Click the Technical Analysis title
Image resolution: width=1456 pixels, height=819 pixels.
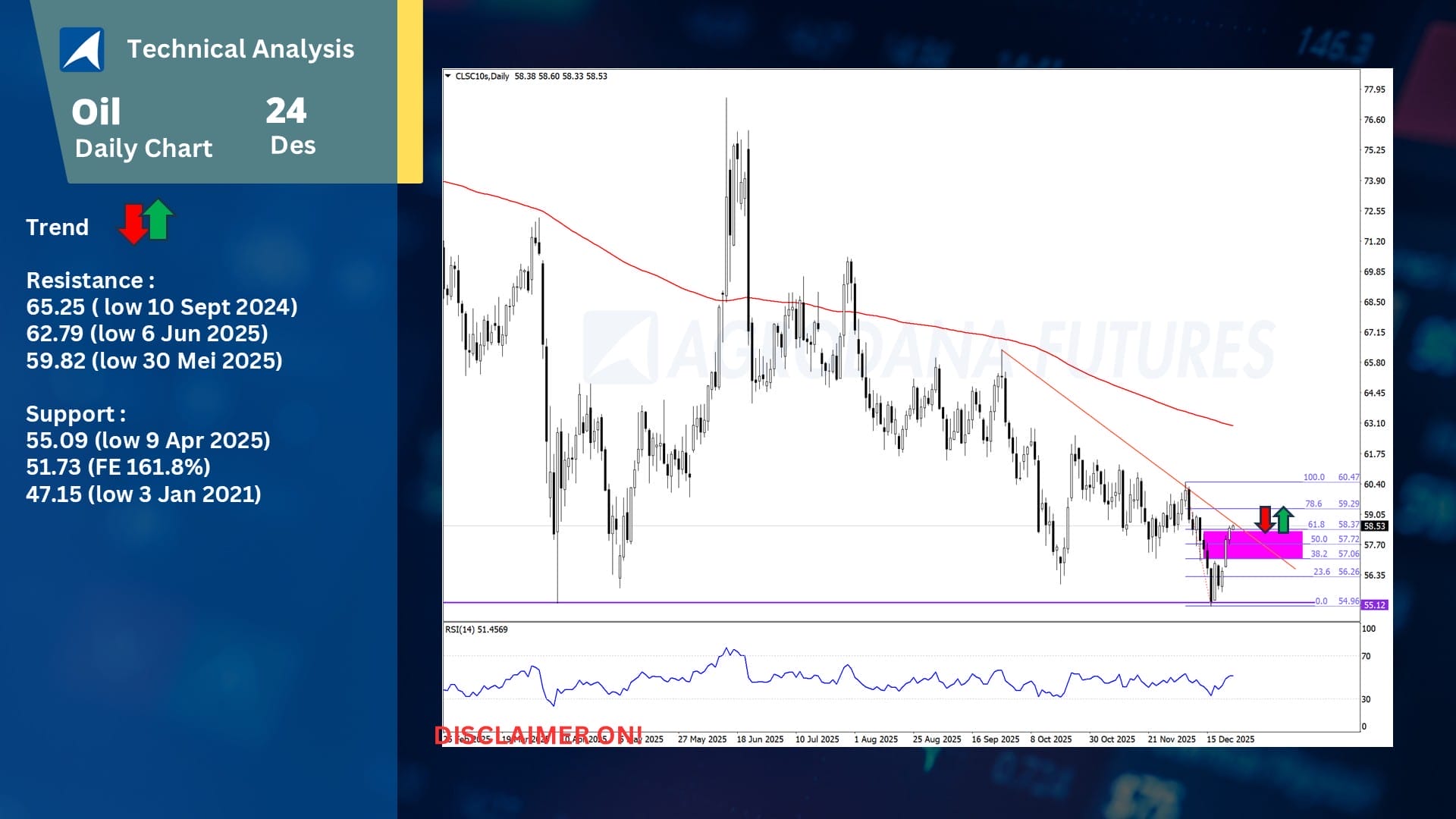pos(240,49)
